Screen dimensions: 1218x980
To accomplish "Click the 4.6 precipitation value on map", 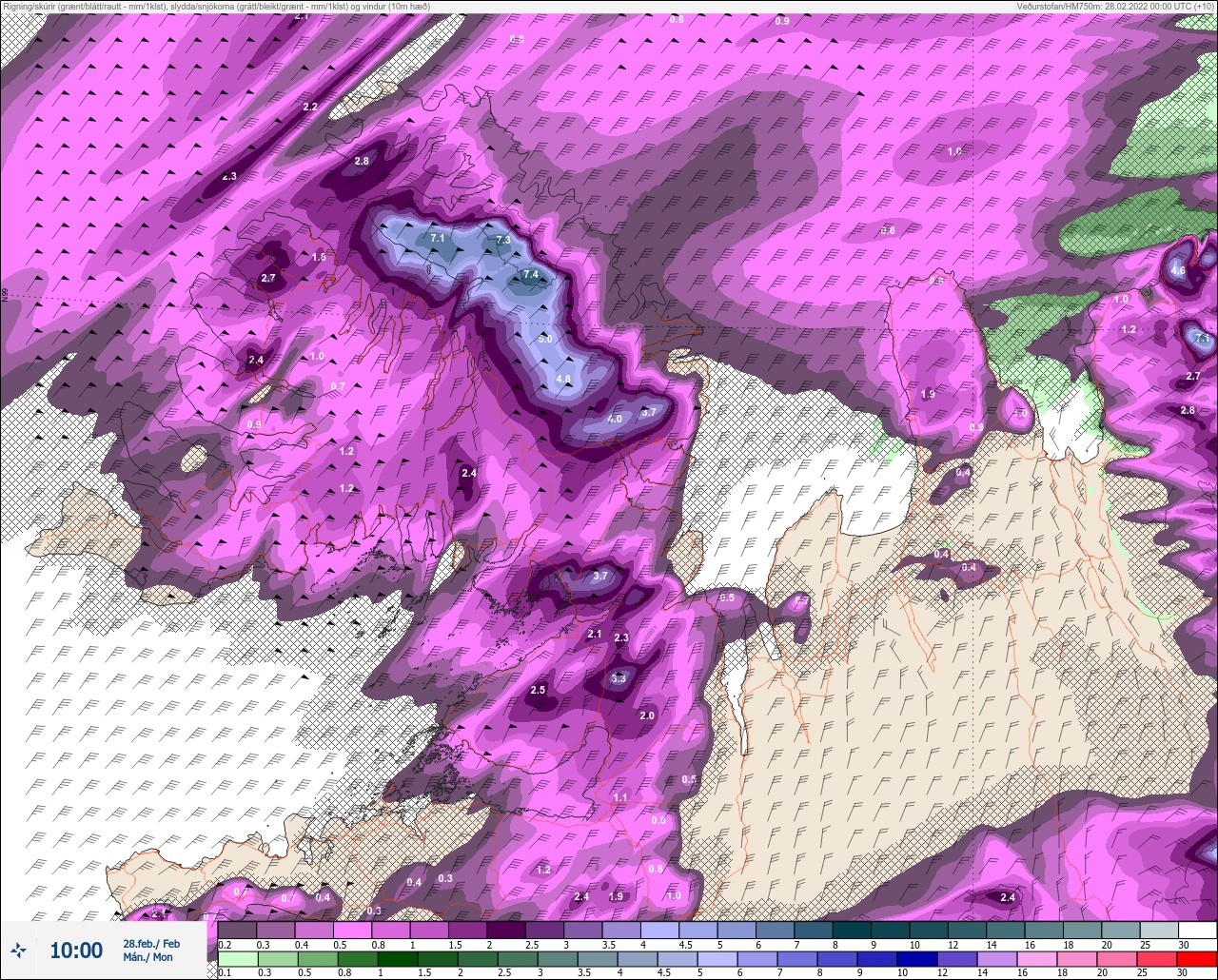I will [x=1178, y=271].
